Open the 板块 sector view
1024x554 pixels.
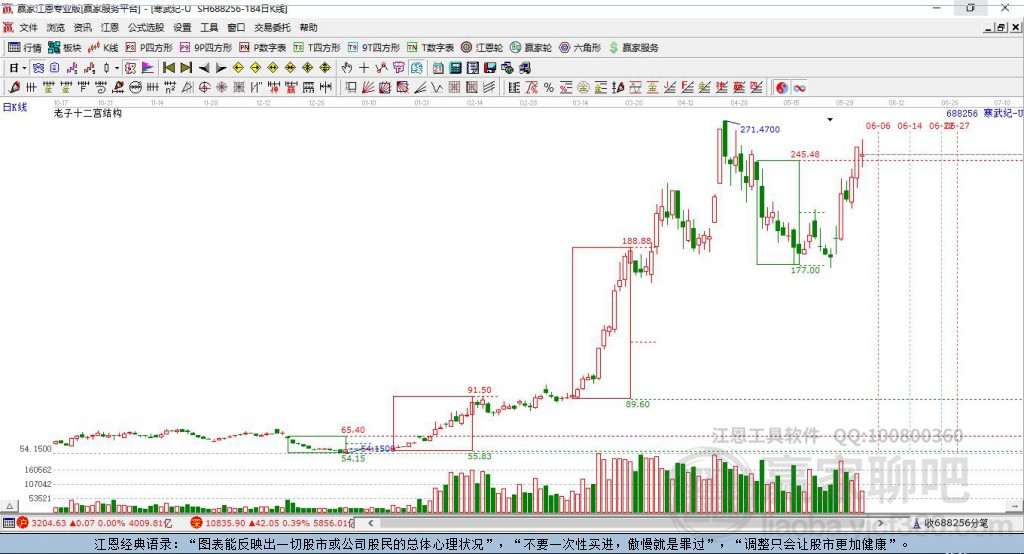65,48
